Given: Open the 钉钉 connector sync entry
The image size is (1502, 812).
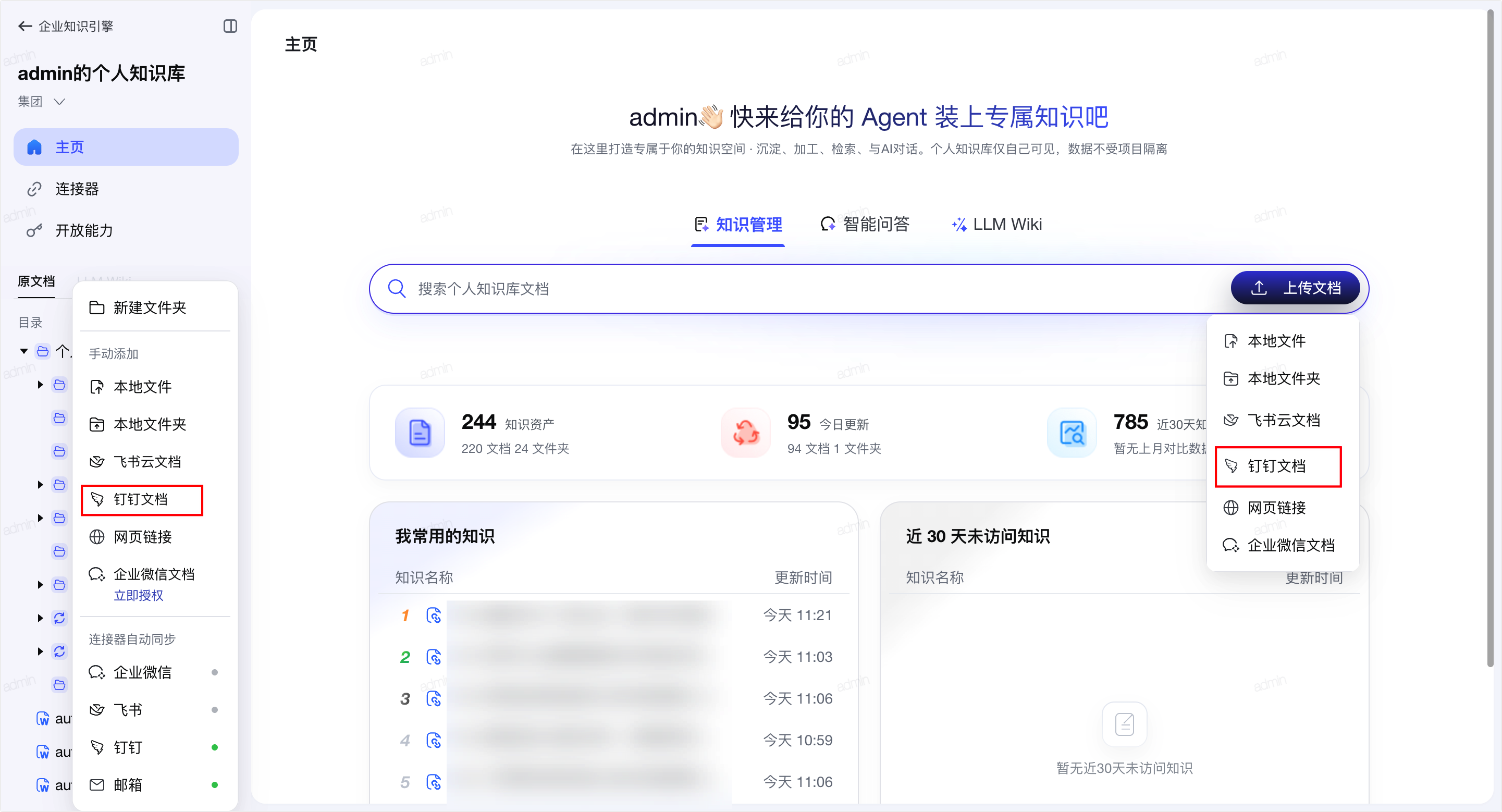Looking at the screenshot, I should 155,748.
